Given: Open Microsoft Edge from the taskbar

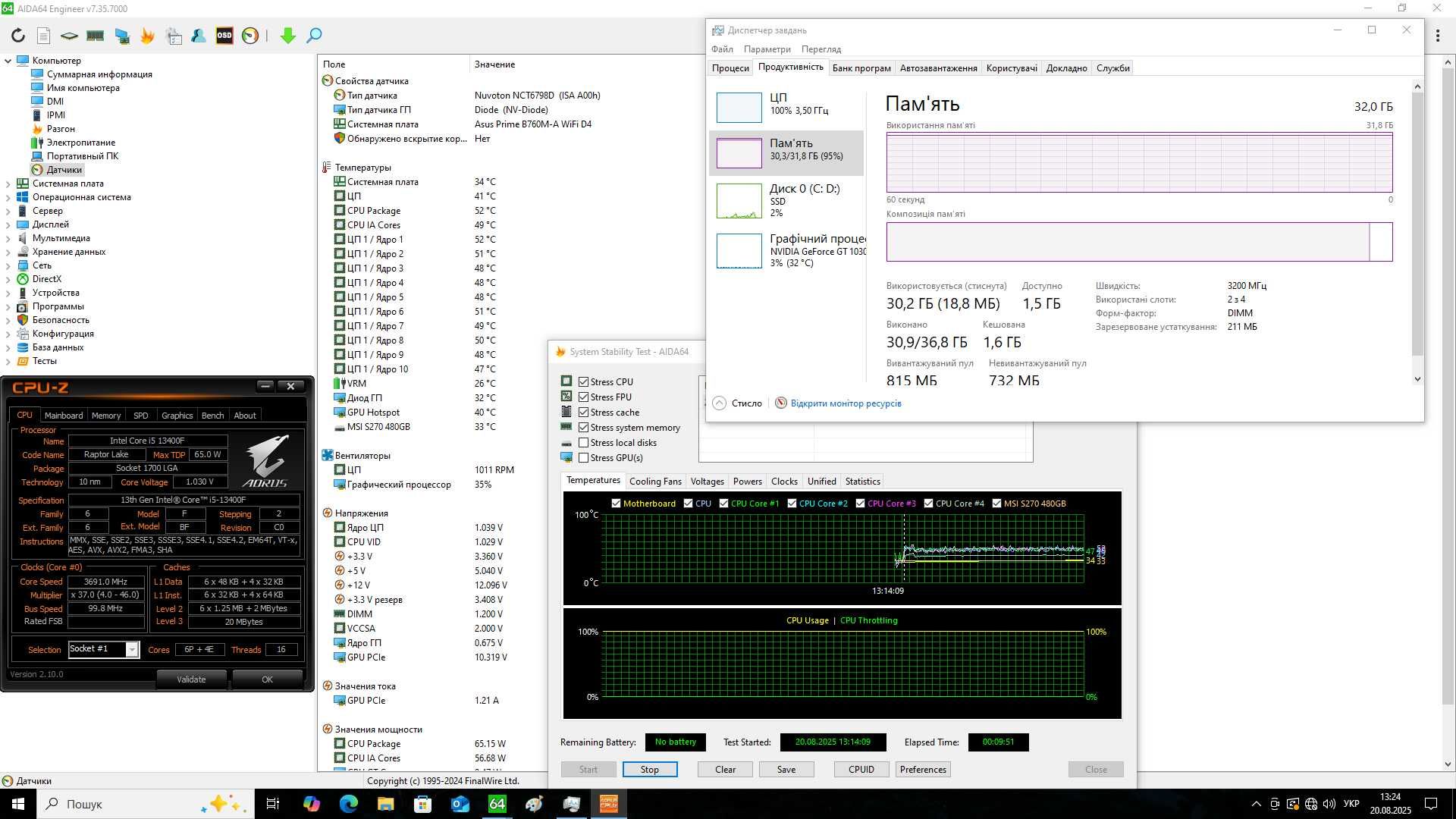Looking at the screenshot, I should point(348,804).
